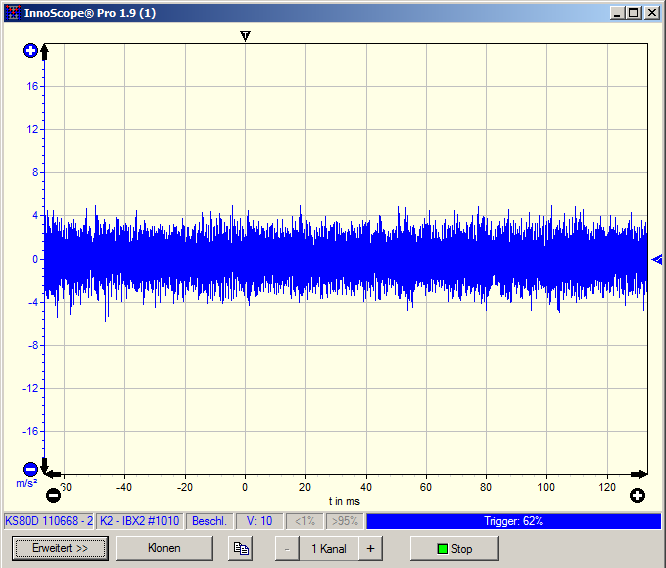Viewport: 666px width, 568px height.
Task: Click the Beschl. measurement type field
Action: 209,521
